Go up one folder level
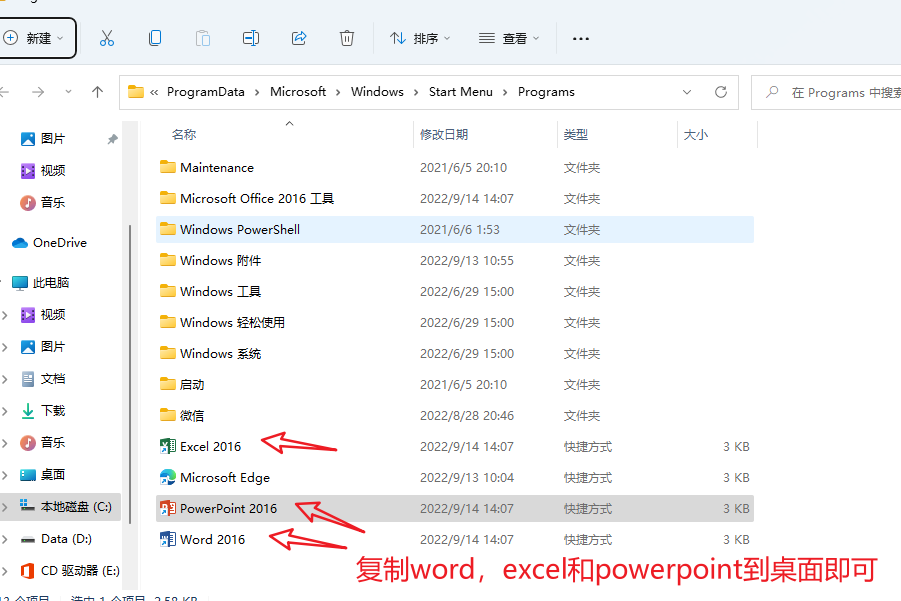The image size is (901, 601). click(97, 91)
